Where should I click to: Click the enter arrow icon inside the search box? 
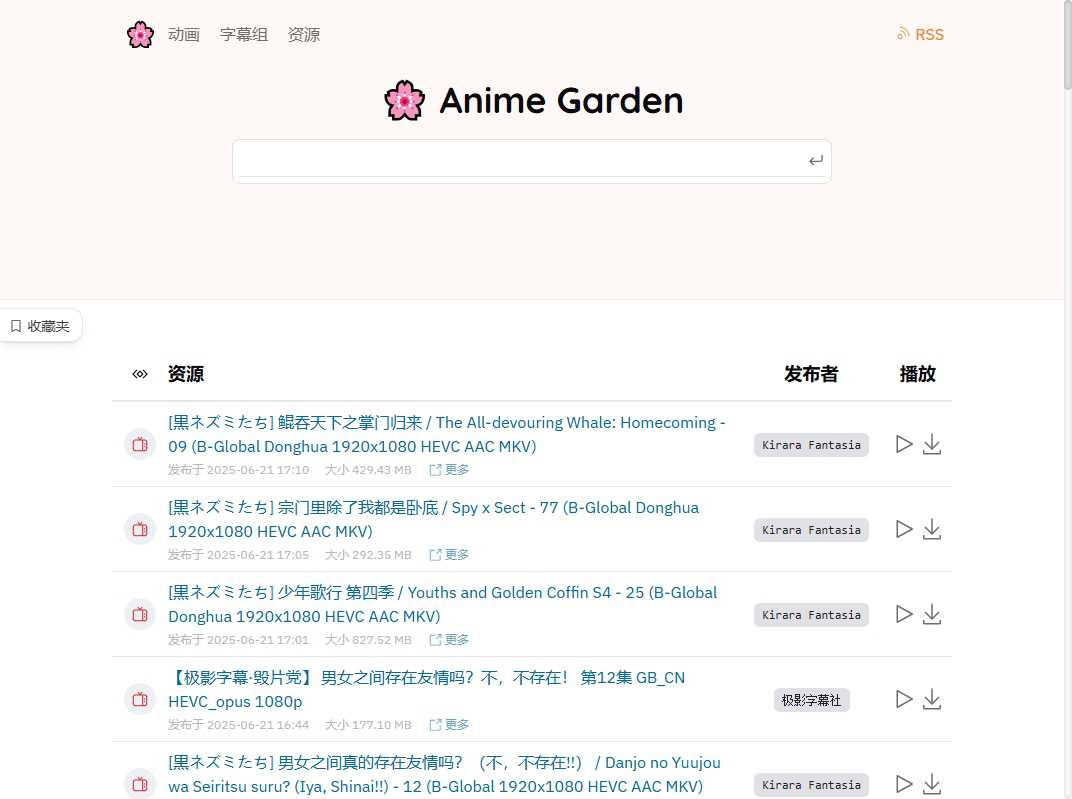click(x=815, y=160)
